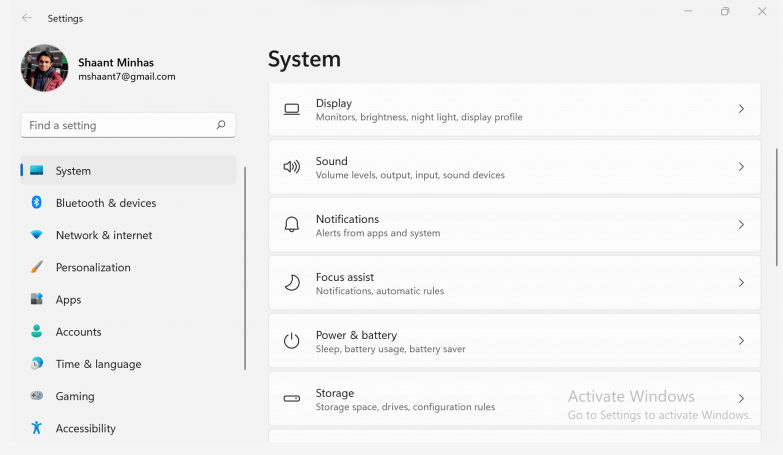Open Shaant Minhas profile picture
The image size is (783, 455).
click(x=44, y=68)
